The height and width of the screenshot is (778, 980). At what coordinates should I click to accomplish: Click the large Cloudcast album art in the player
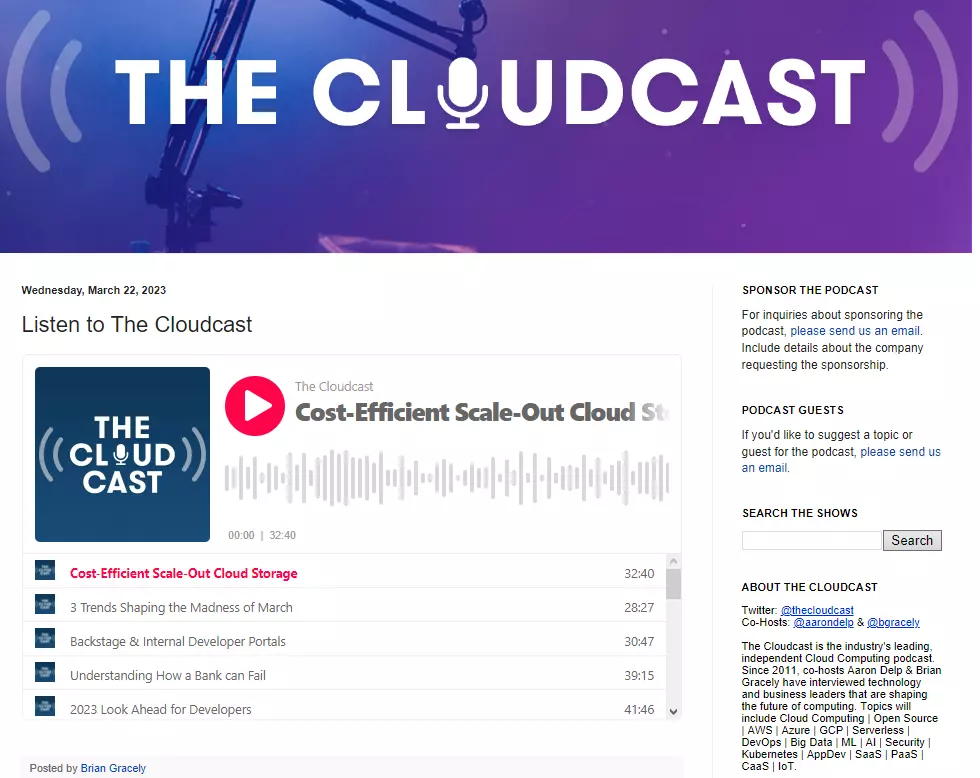pos(121,454)
